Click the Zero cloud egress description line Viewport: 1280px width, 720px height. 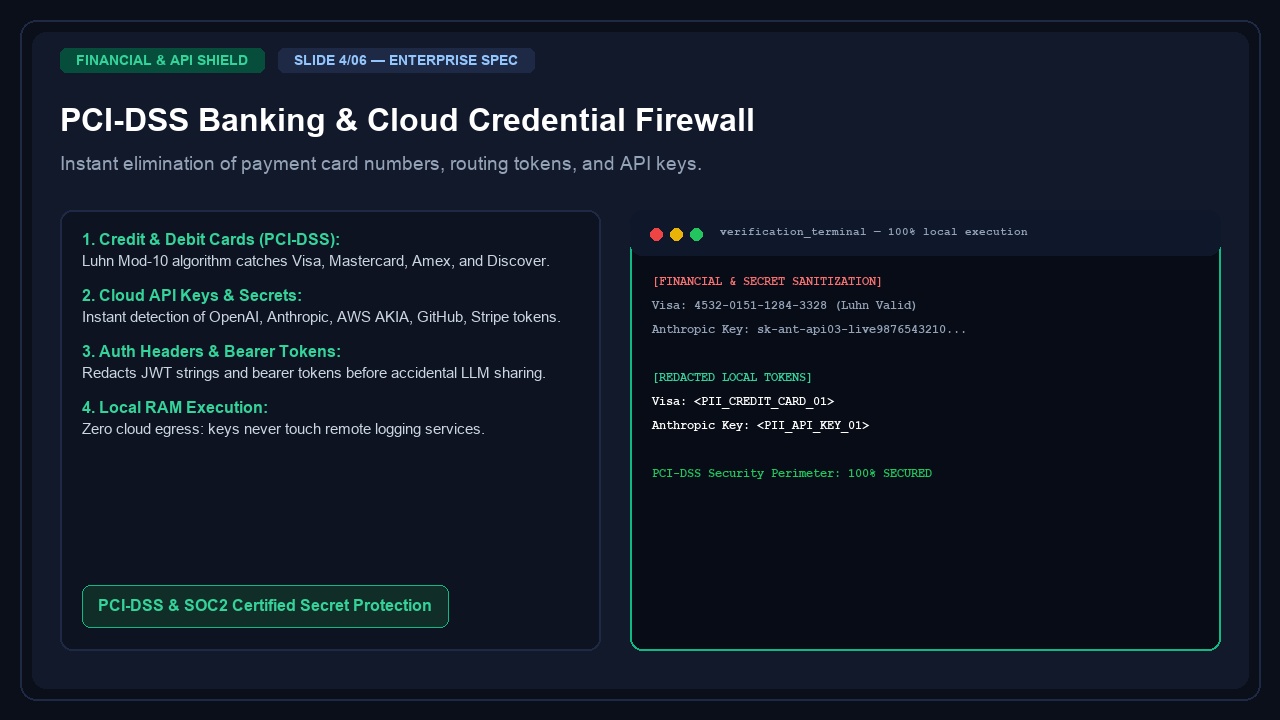coord(283,429)
